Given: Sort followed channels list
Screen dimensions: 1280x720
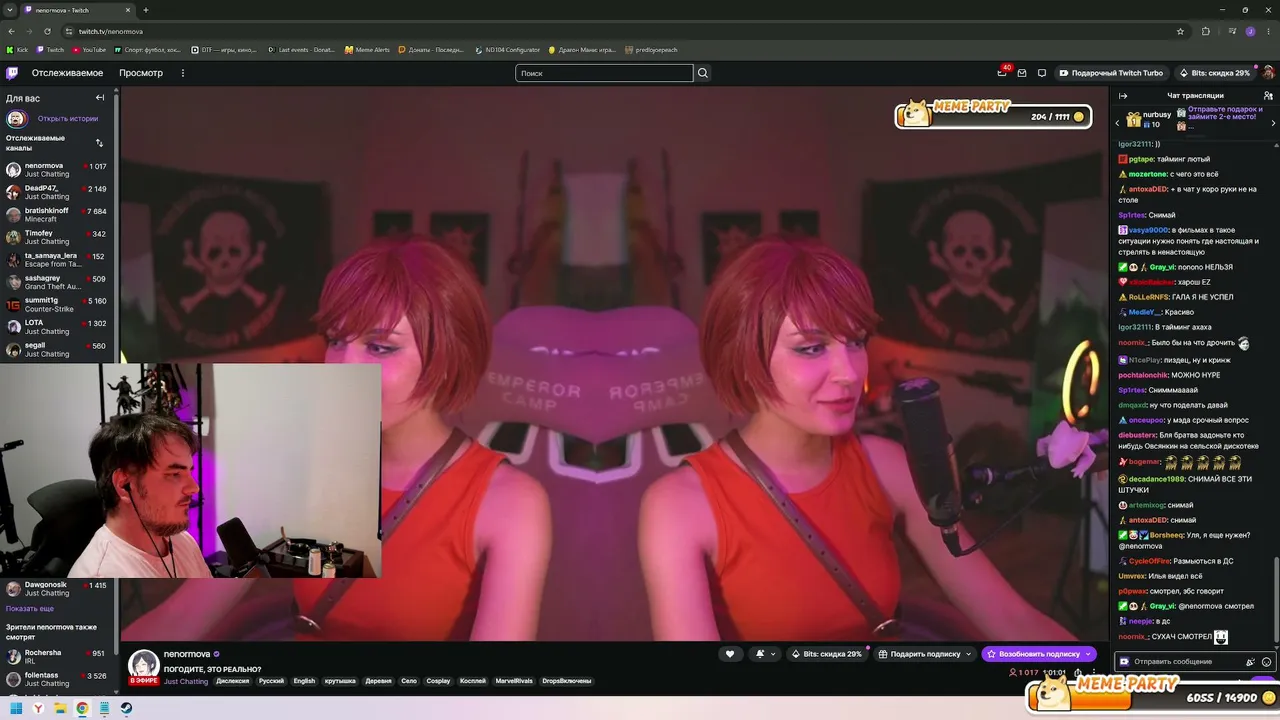Looking at the screenshot, I should click(x=99, y=143).
